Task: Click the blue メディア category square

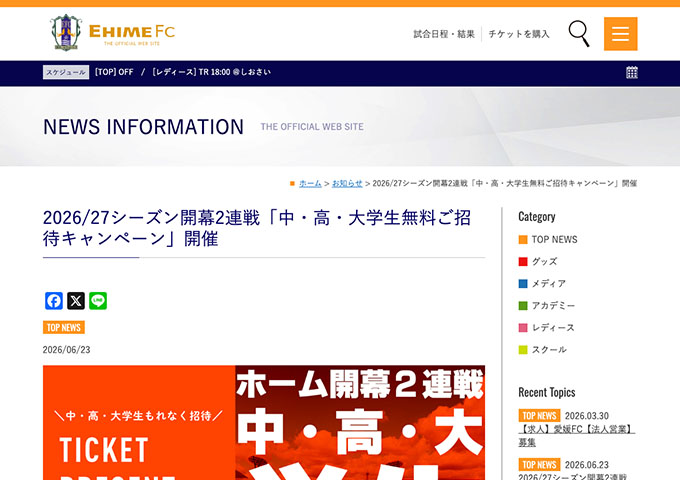Action: [523, 284]
